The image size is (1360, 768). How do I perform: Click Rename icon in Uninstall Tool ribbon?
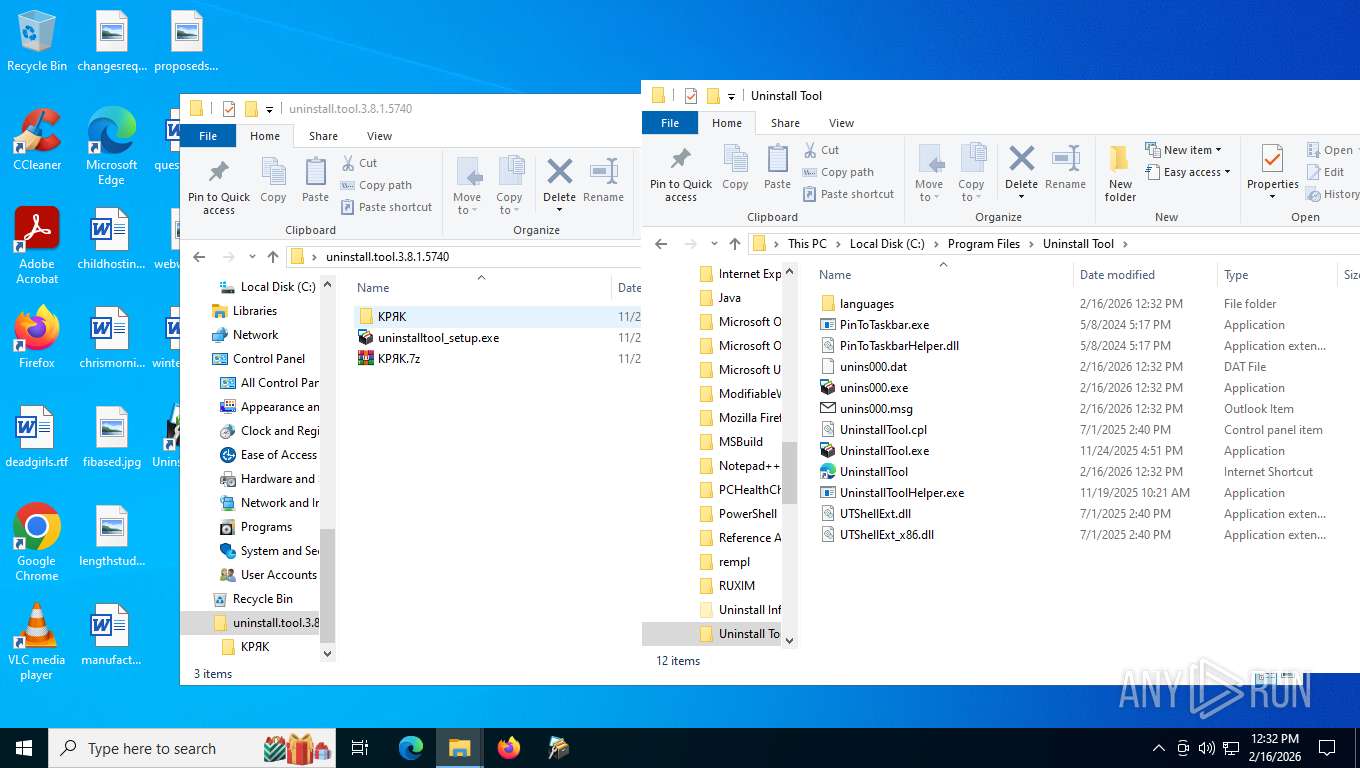[x=1065, y=167]
